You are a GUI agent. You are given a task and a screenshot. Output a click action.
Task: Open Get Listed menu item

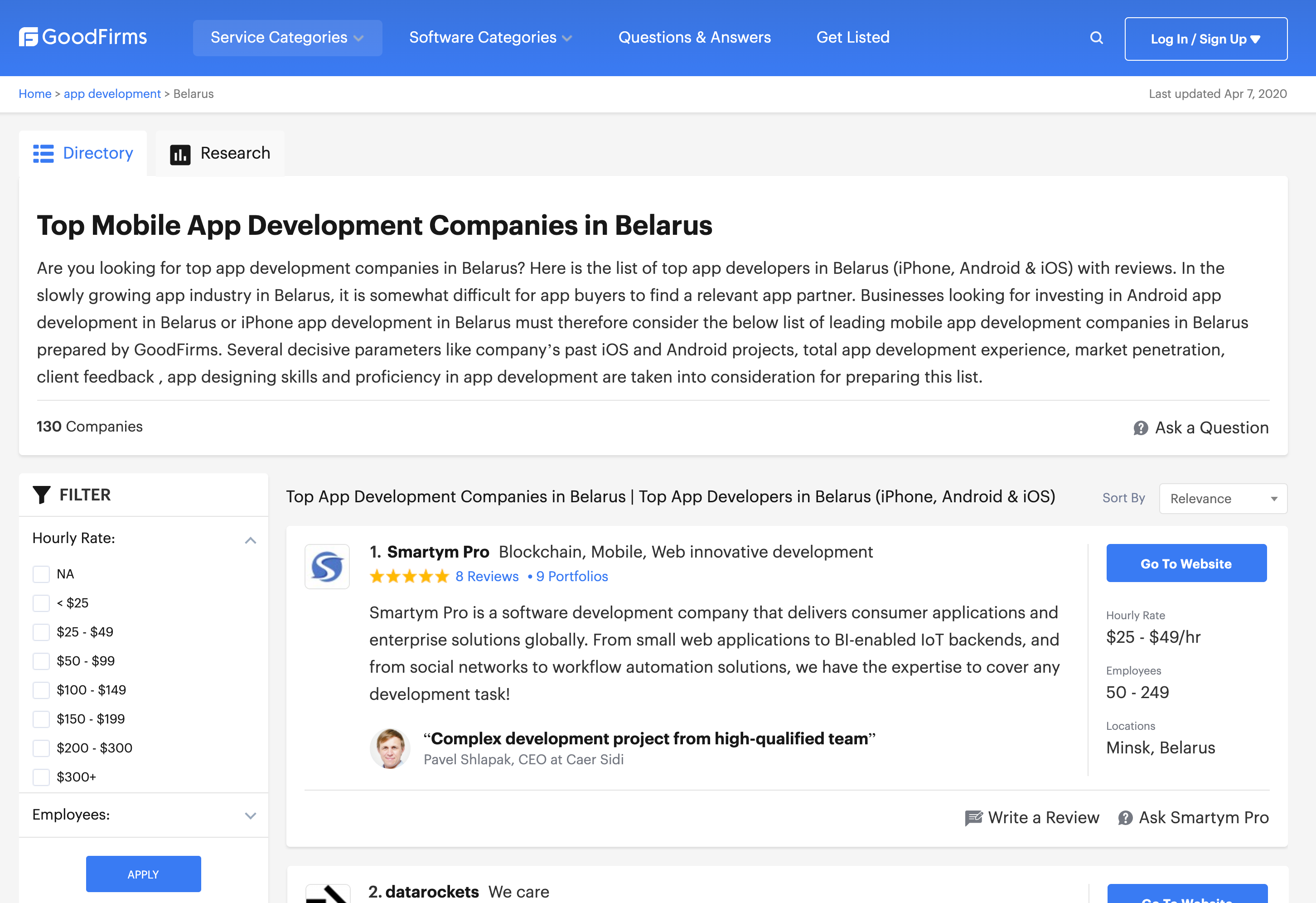[853, 37]
